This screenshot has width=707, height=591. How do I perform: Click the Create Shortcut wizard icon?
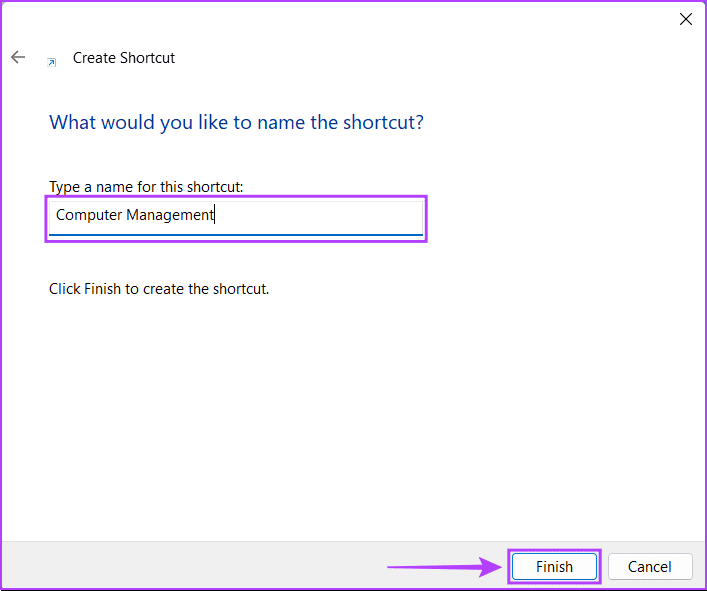52,62
